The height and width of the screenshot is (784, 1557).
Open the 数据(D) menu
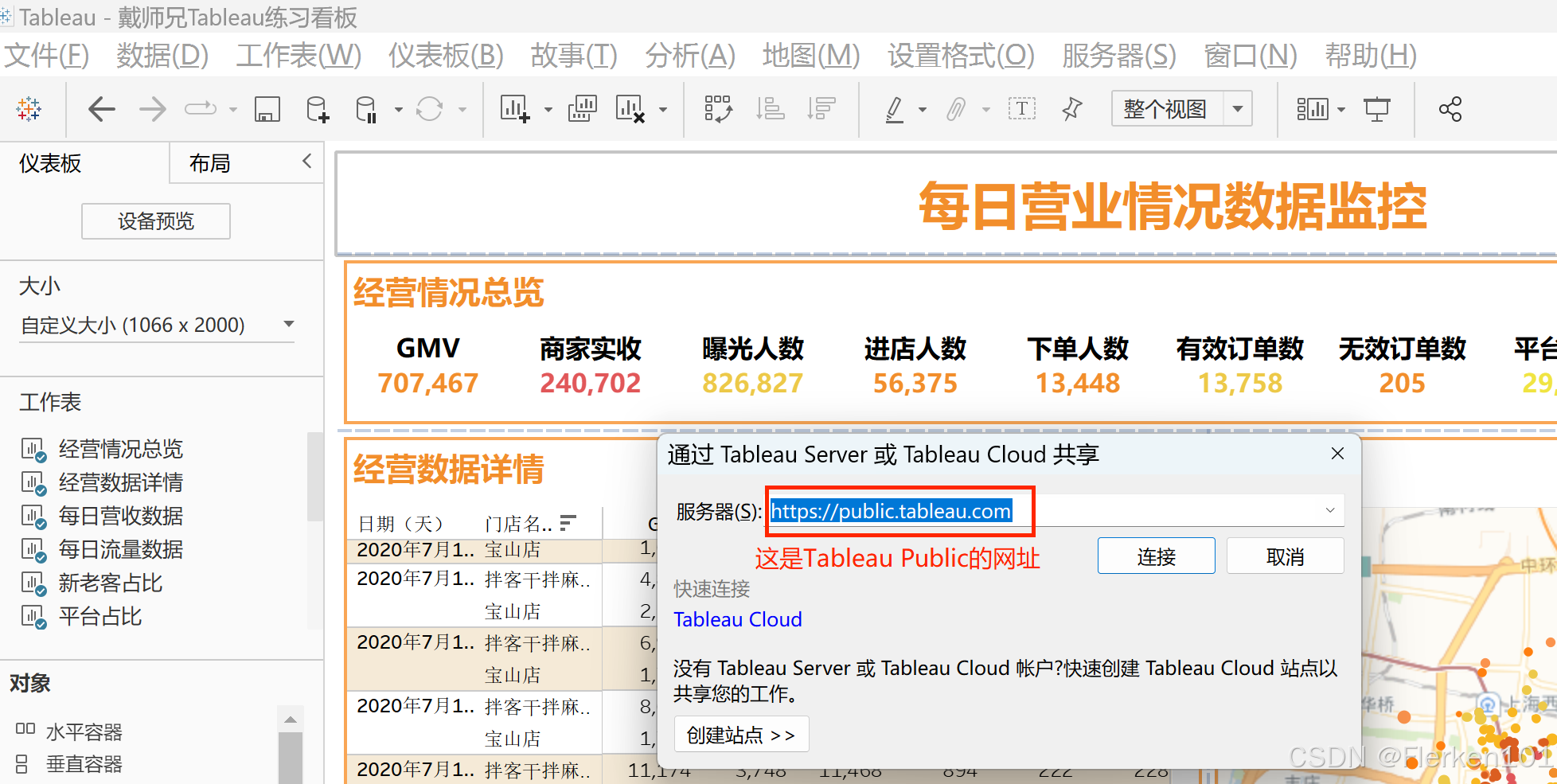(x=162, y=56)
